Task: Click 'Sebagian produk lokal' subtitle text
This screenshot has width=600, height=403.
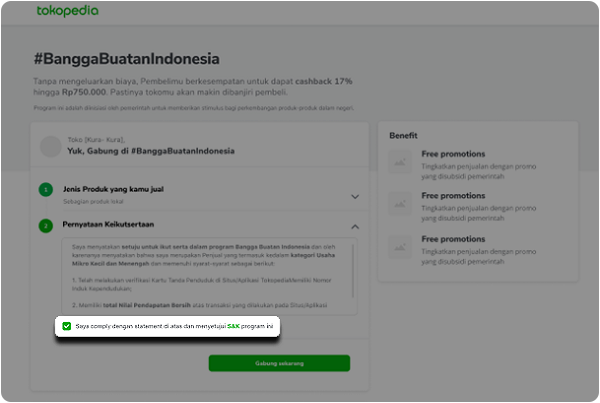Action: [x=93, y=201]
